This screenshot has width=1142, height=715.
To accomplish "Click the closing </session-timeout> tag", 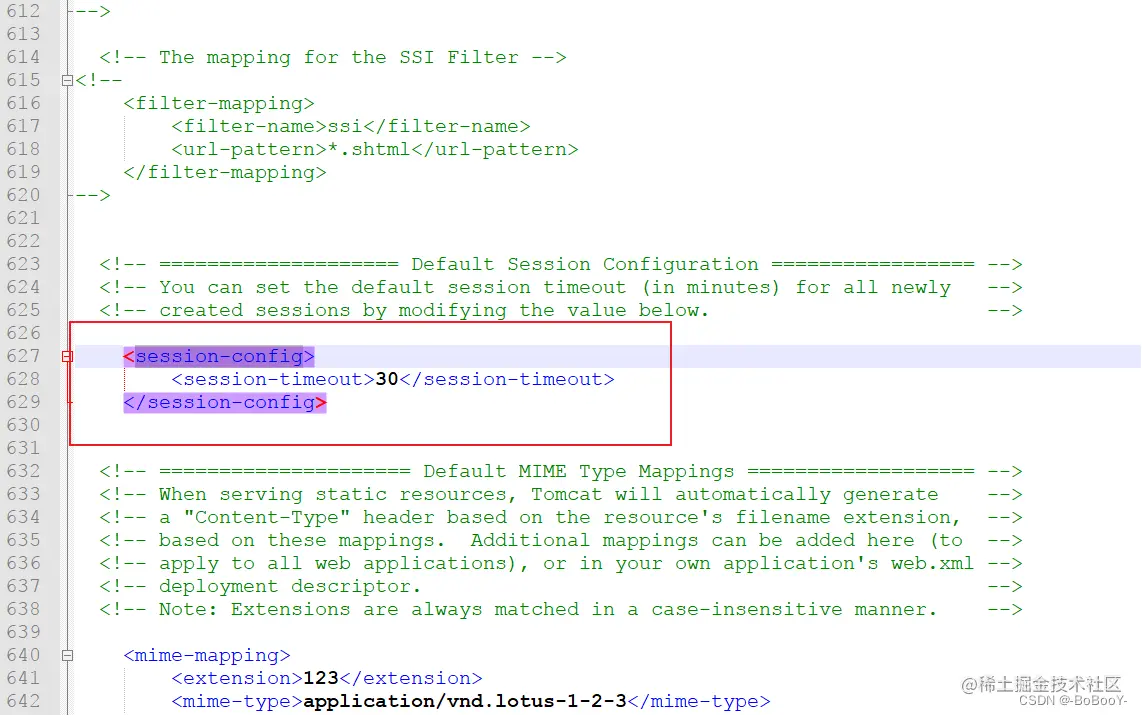I will point(507,379).
